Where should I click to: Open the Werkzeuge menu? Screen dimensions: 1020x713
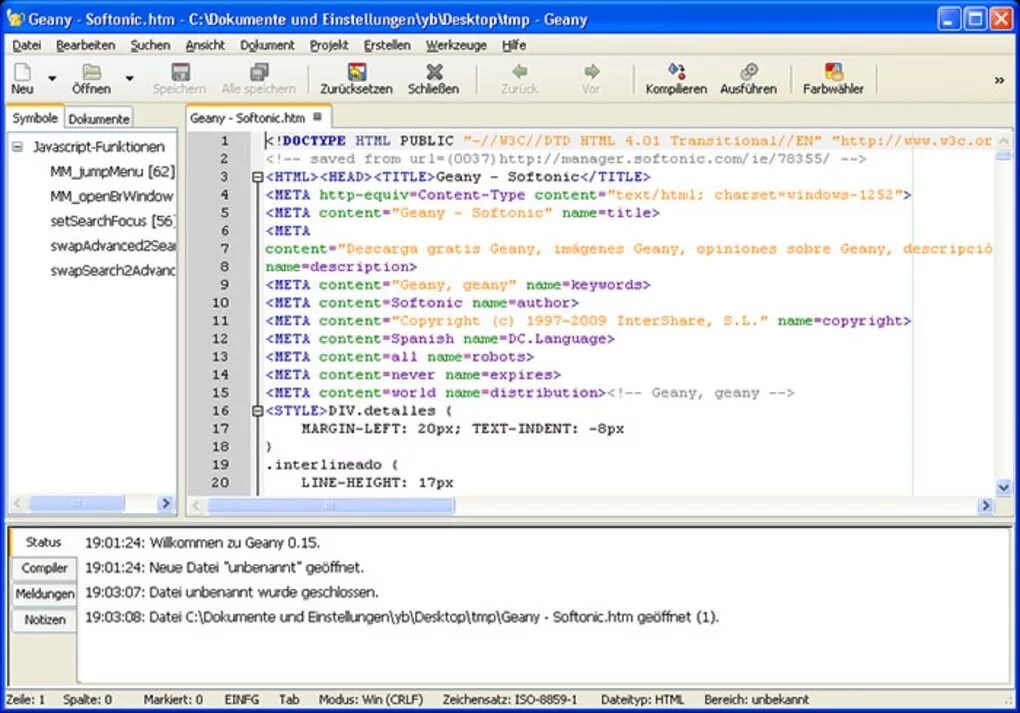click(456, 46)
